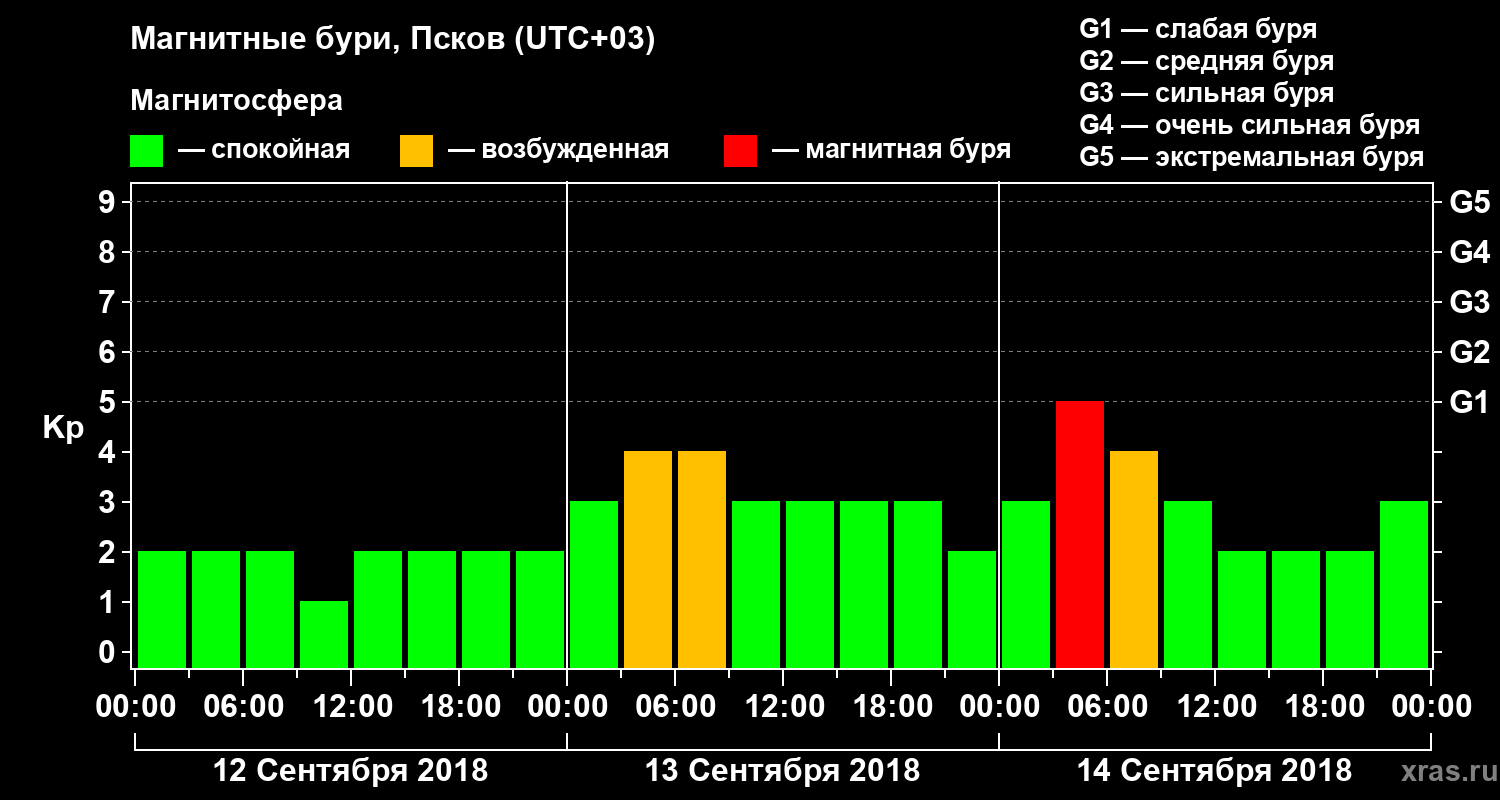This screenshot has width=1500, height=800.
Task: Click the '5' value on the Kp axis
Action: 109,402
